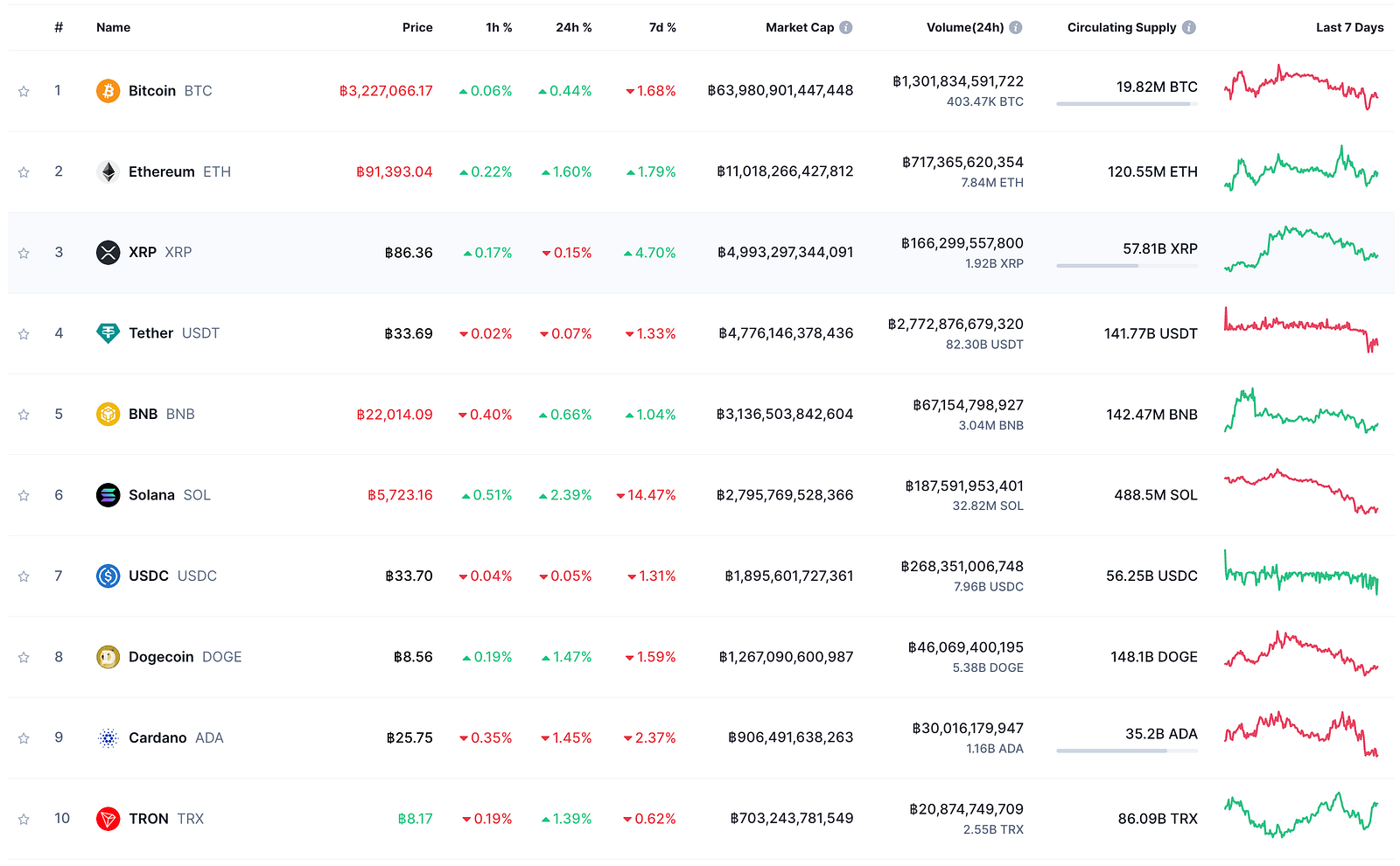Click the Solana logo icon
The width and height of the screenshot is (1400, 866).
[x=108, y=495]
